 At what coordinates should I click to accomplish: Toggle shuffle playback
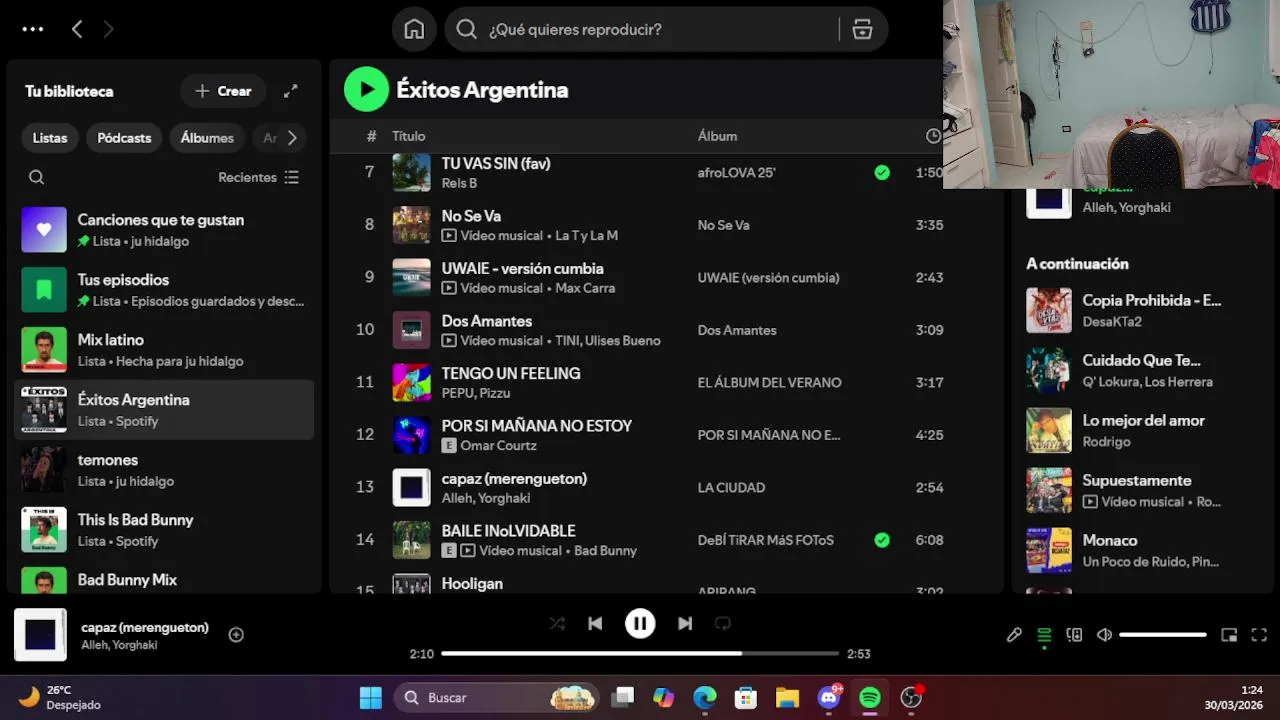point(557,623)
